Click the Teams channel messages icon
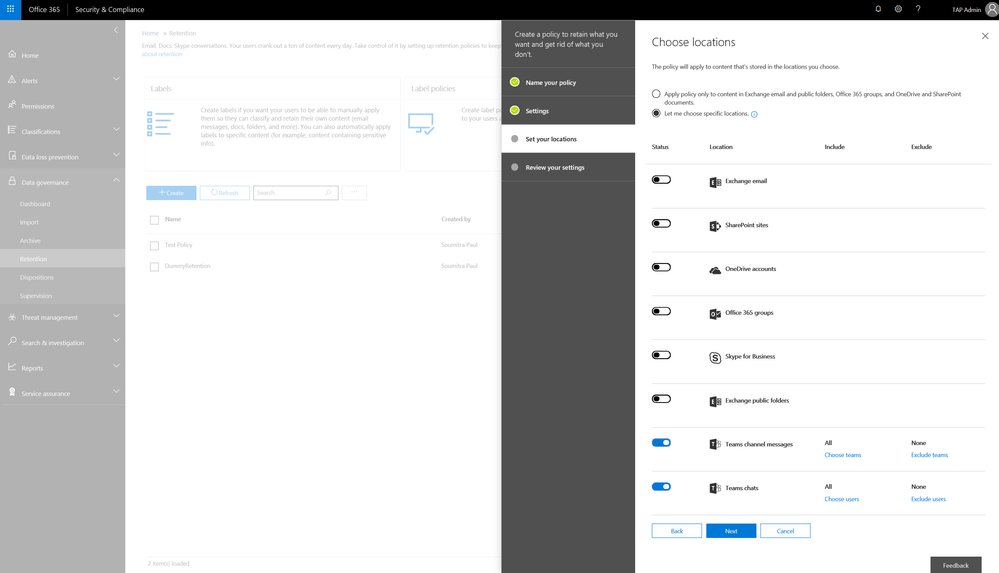Image resolution: width=999 pixels, height=573 pixels. (715, 444)
